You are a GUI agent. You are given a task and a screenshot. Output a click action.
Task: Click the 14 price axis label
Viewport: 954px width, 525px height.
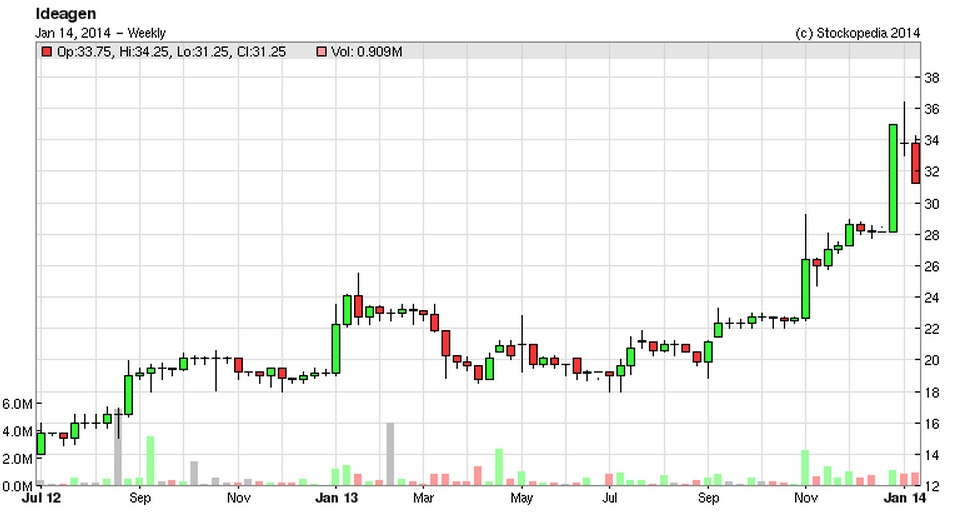coord(931,454)
